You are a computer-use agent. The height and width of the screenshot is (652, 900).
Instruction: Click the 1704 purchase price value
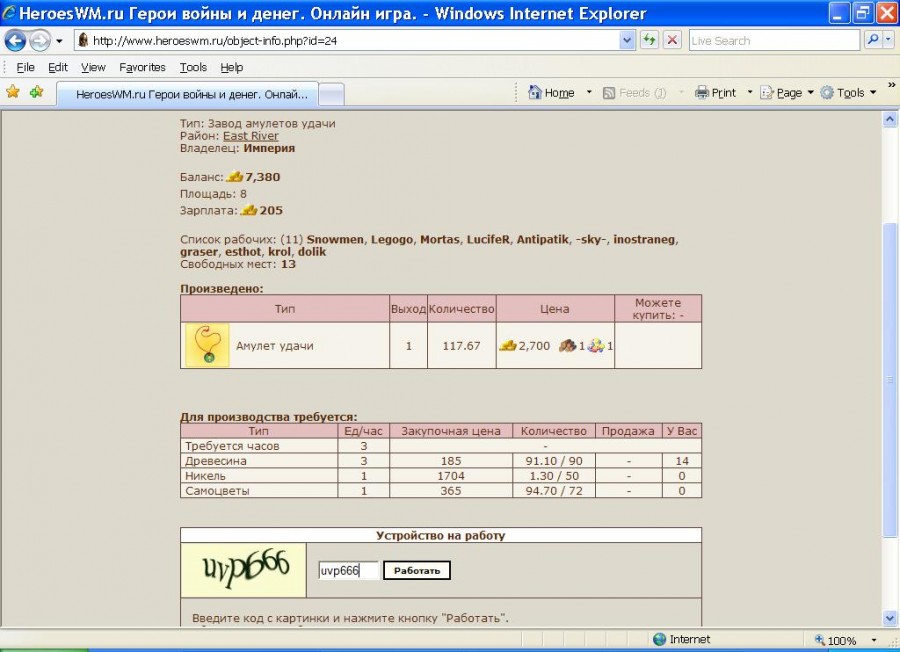[x=451, y=476]
